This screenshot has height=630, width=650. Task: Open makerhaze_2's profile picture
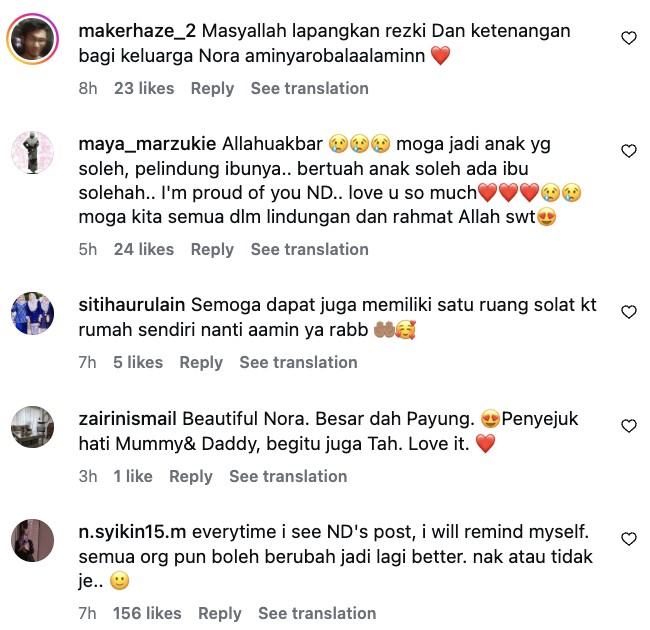[x=32, y=39]
